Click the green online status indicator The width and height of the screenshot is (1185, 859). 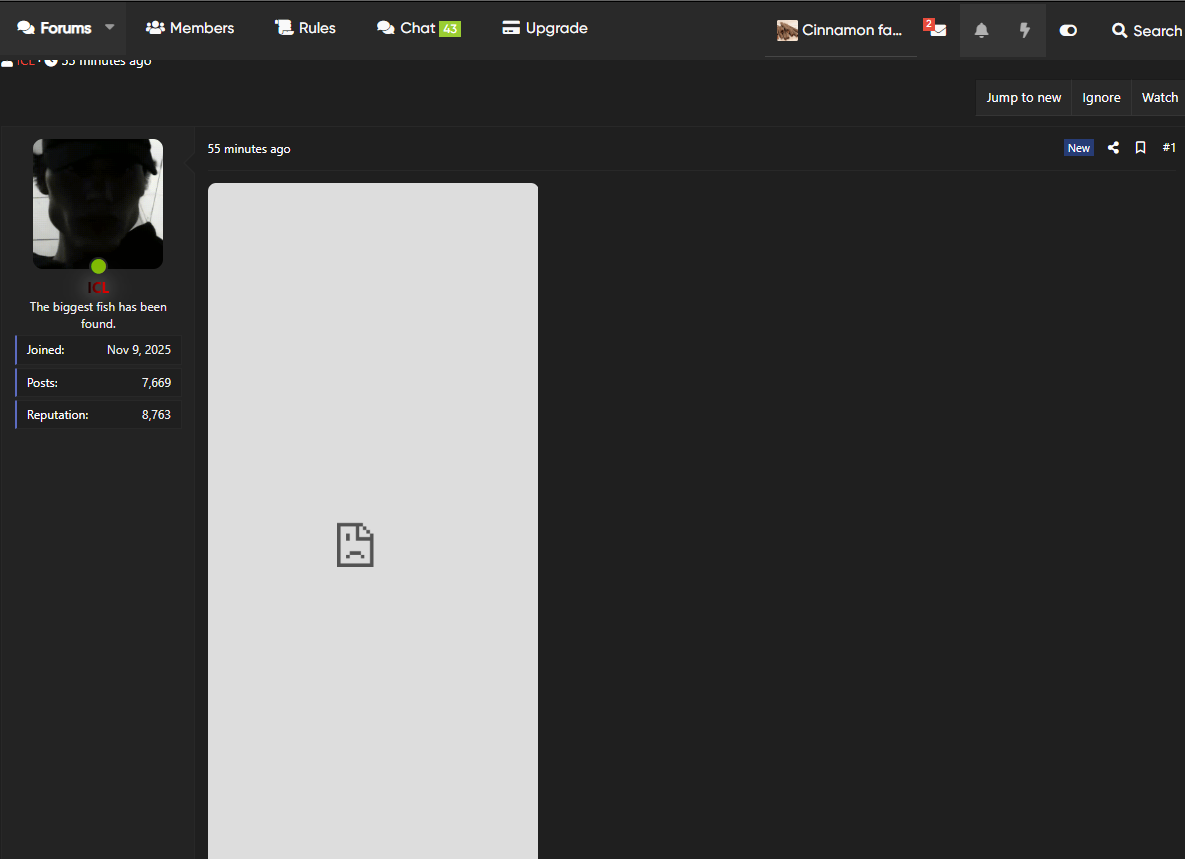click(x=98, y=266)
